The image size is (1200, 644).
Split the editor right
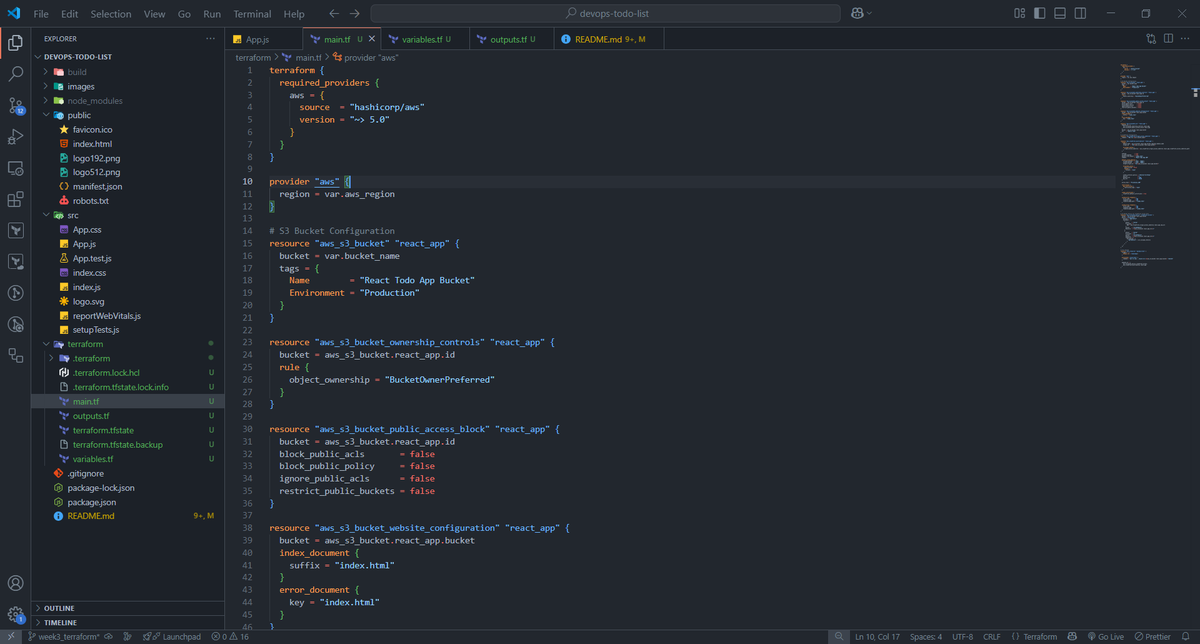1168,39
